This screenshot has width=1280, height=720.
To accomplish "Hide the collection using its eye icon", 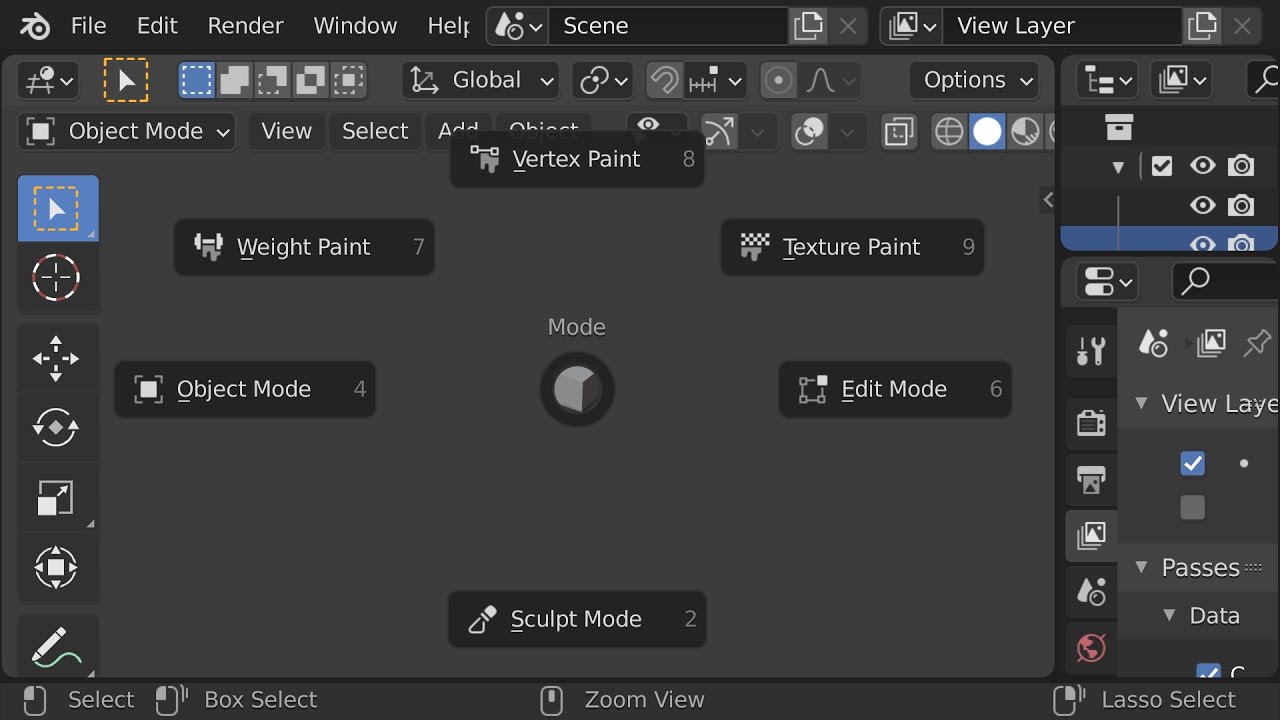I will pyautogui.click(x=1203, y=166).
